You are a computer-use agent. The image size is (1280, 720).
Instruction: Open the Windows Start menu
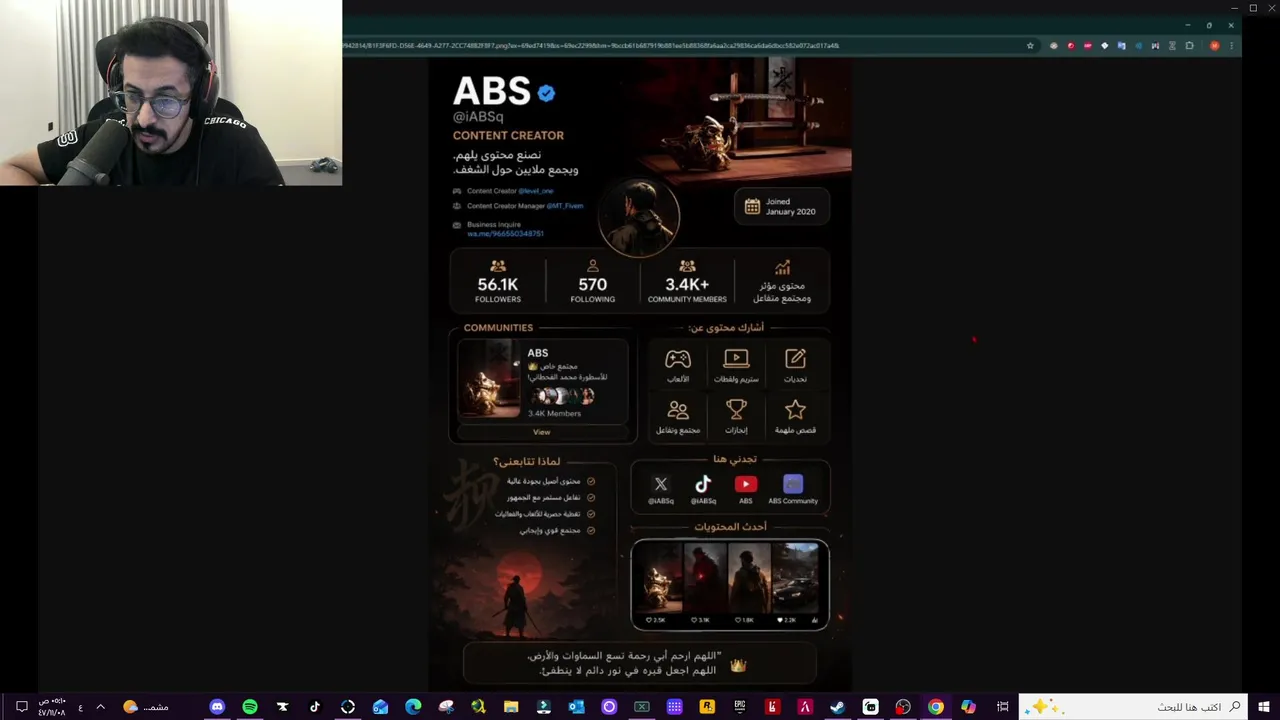tap(1264, 707)
